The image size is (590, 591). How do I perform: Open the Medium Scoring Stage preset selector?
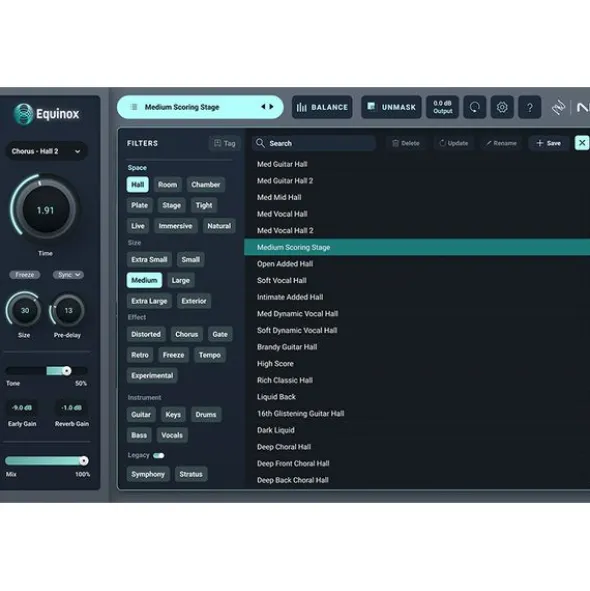pos(200,107)
